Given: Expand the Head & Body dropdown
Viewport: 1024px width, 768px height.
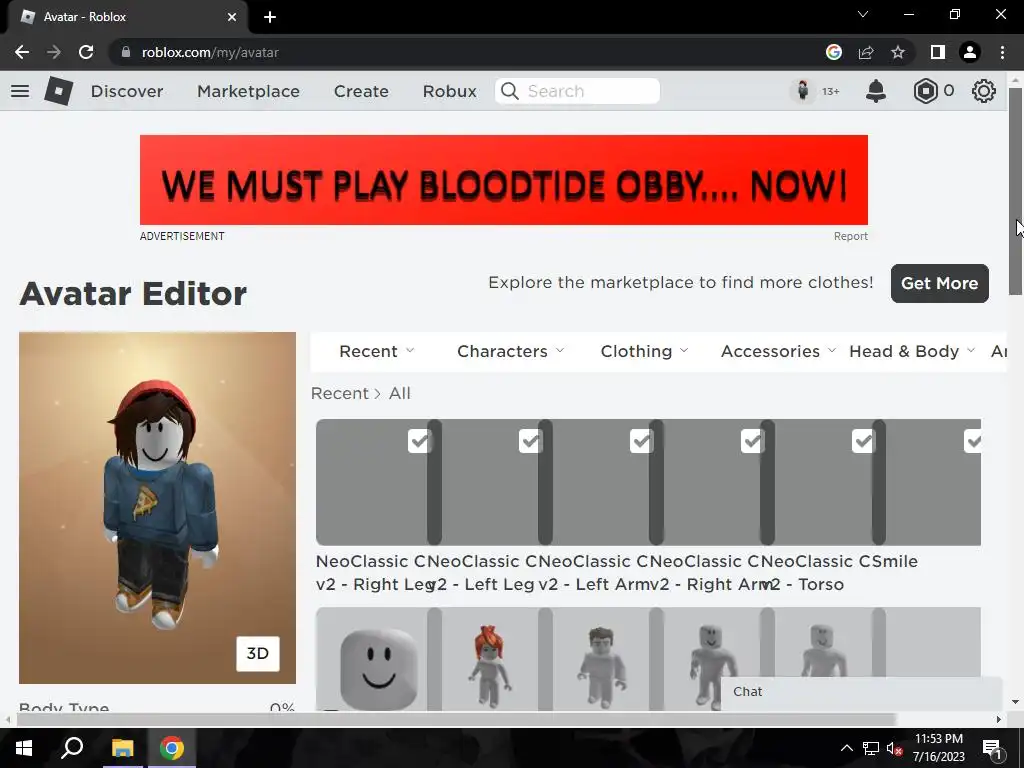Looking at the screenshot, I should click(x=912, y=351).
